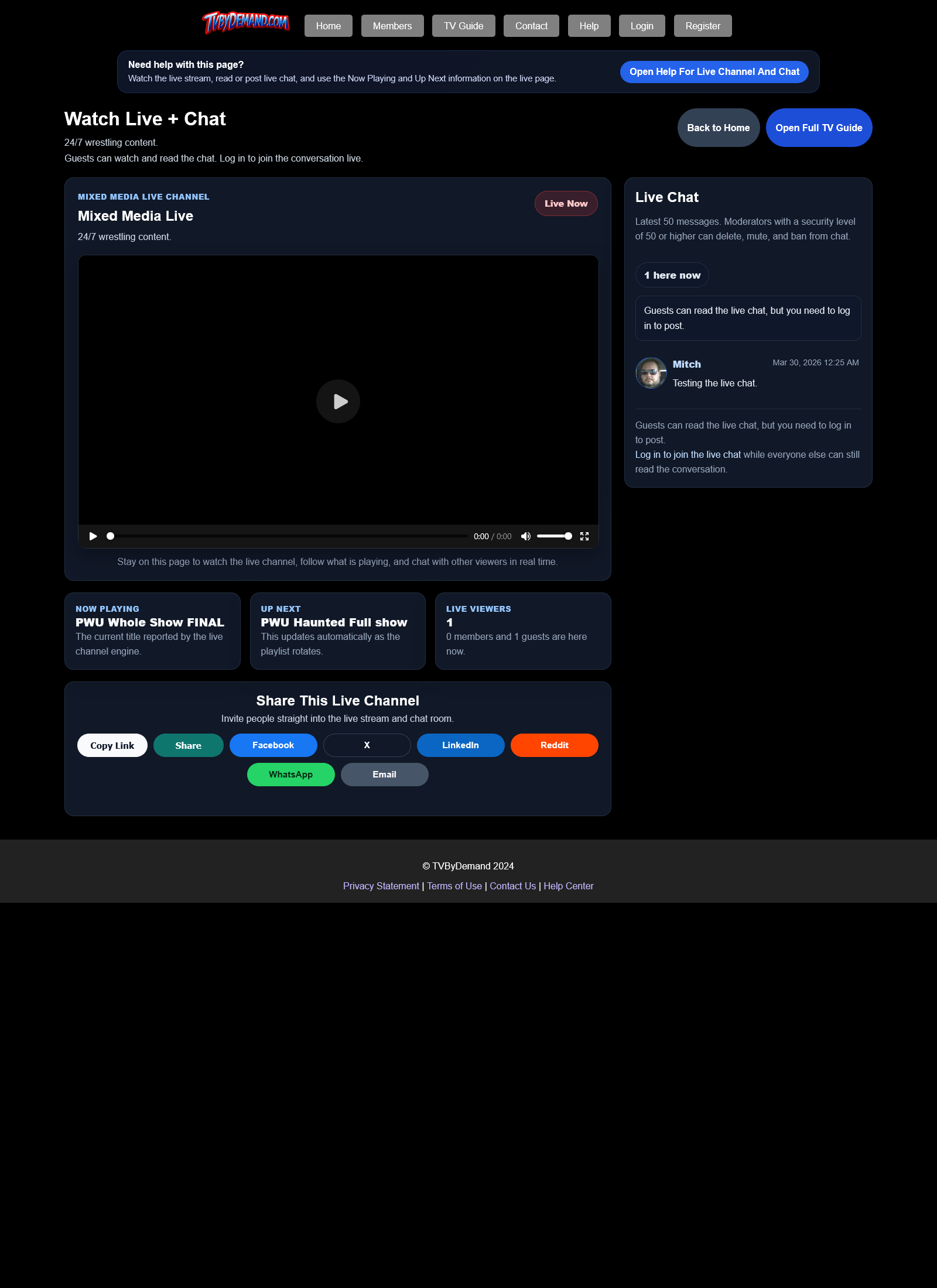Share the channel on Reddit
Viewport: 937px width, 1288px height.
tap(553, 745)
